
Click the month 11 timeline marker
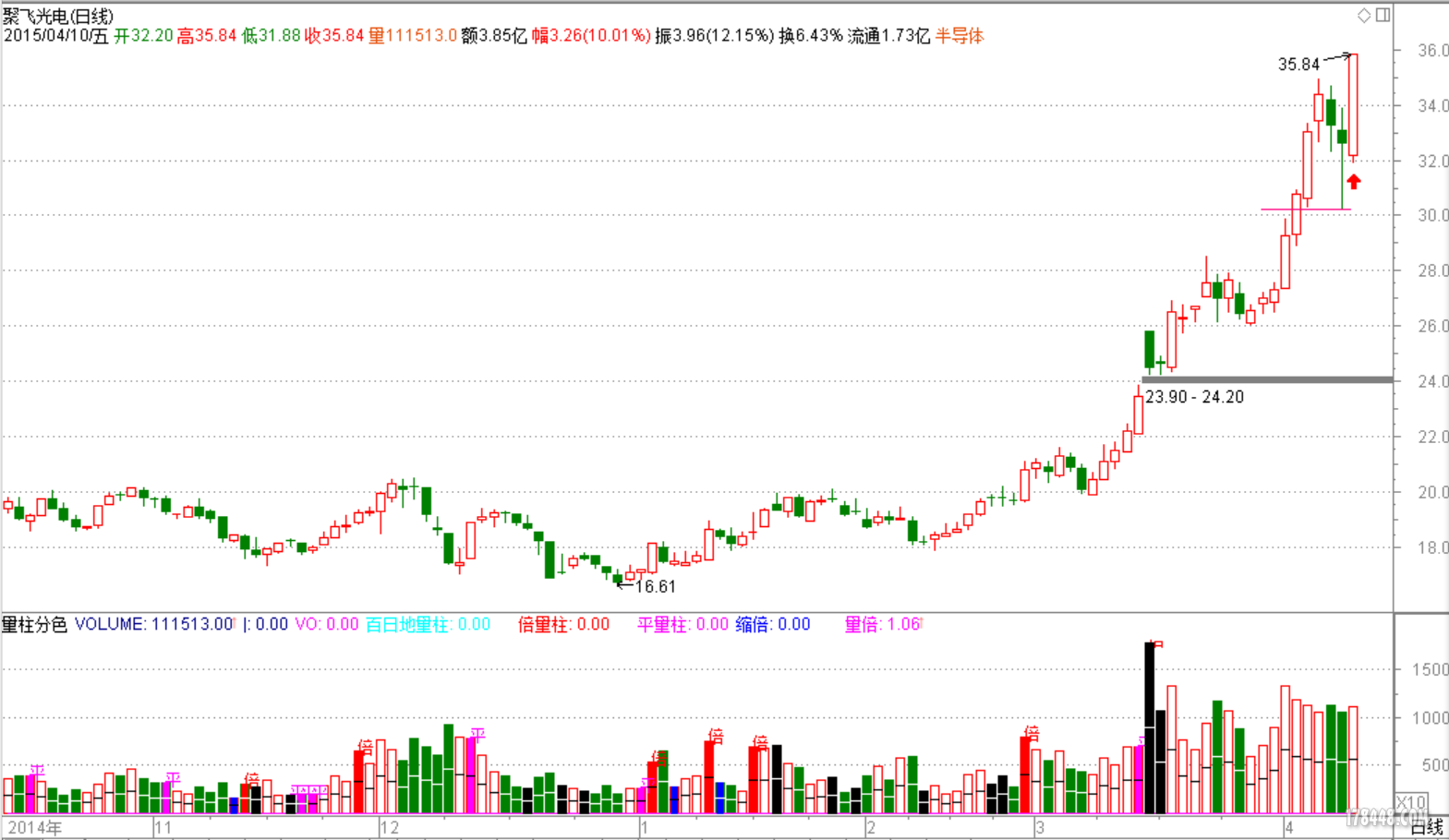163,827
